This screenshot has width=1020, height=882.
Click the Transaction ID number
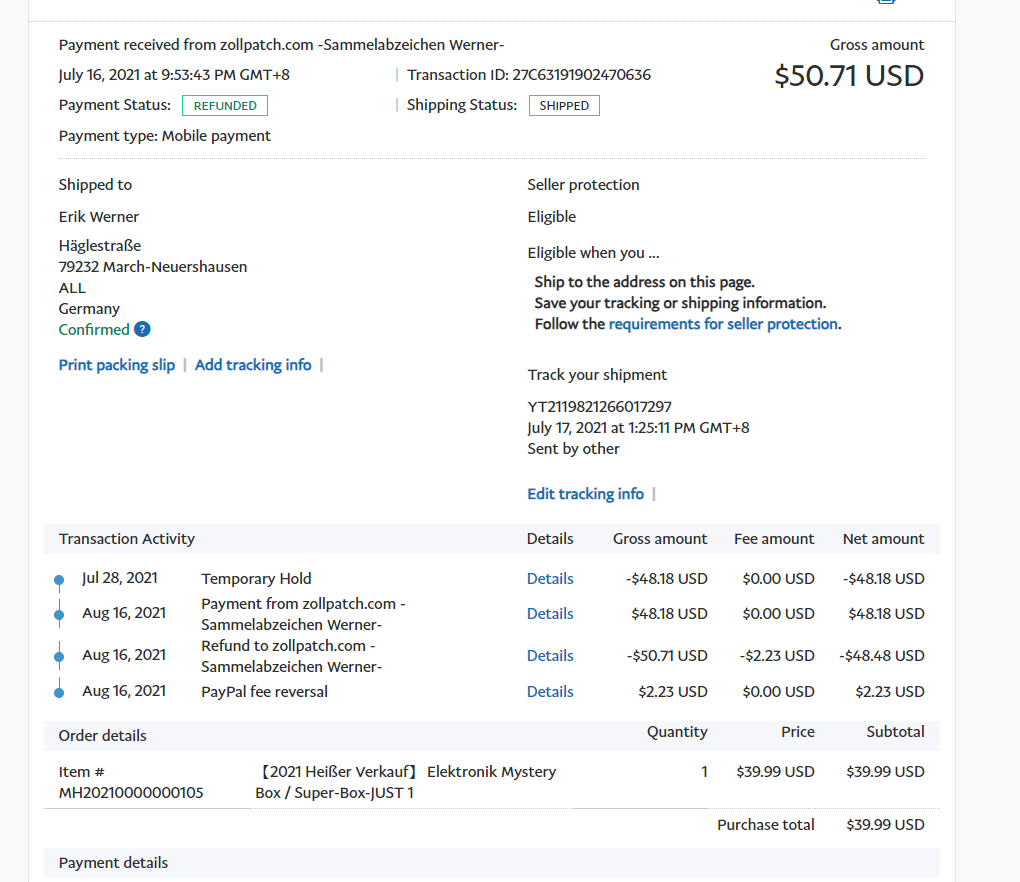tap(581, 75)
